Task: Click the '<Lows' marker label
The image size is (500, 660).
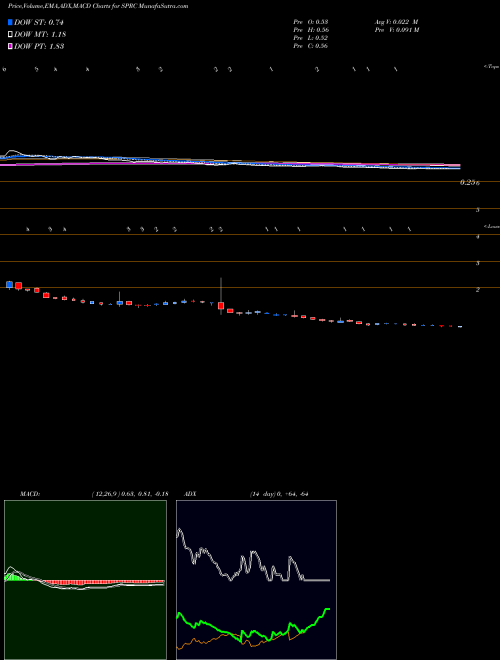Action: tap(492, 226)
